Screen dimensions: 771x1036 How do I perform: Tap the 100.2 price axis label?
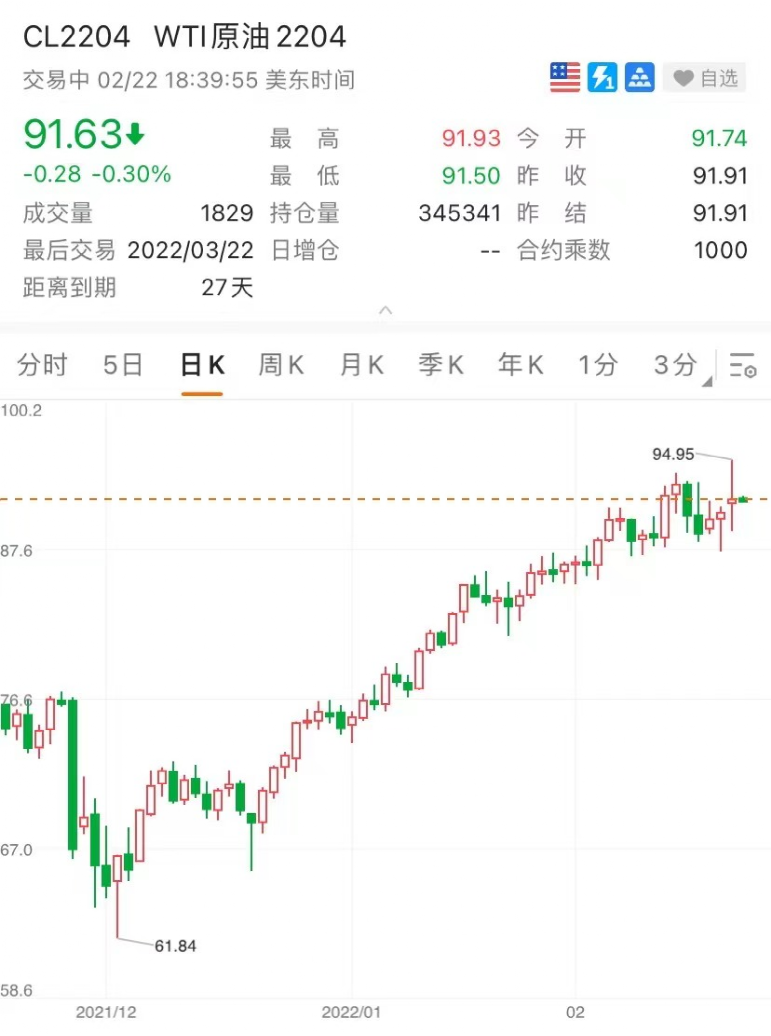point(21,410)
